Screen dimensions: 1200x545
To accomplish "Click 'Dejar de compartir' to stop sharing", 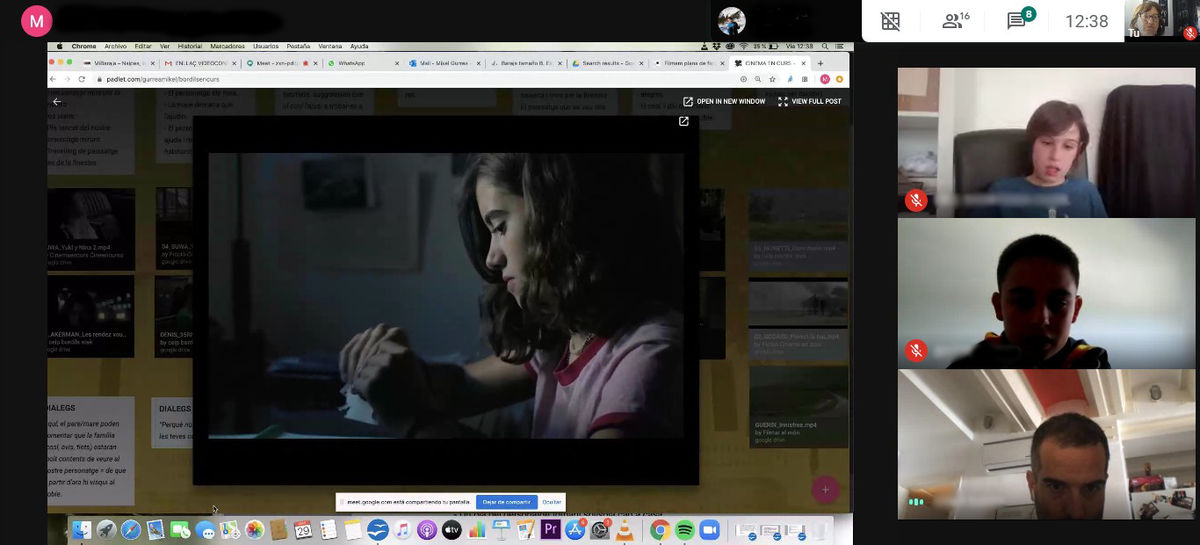I will pos(506,501).
